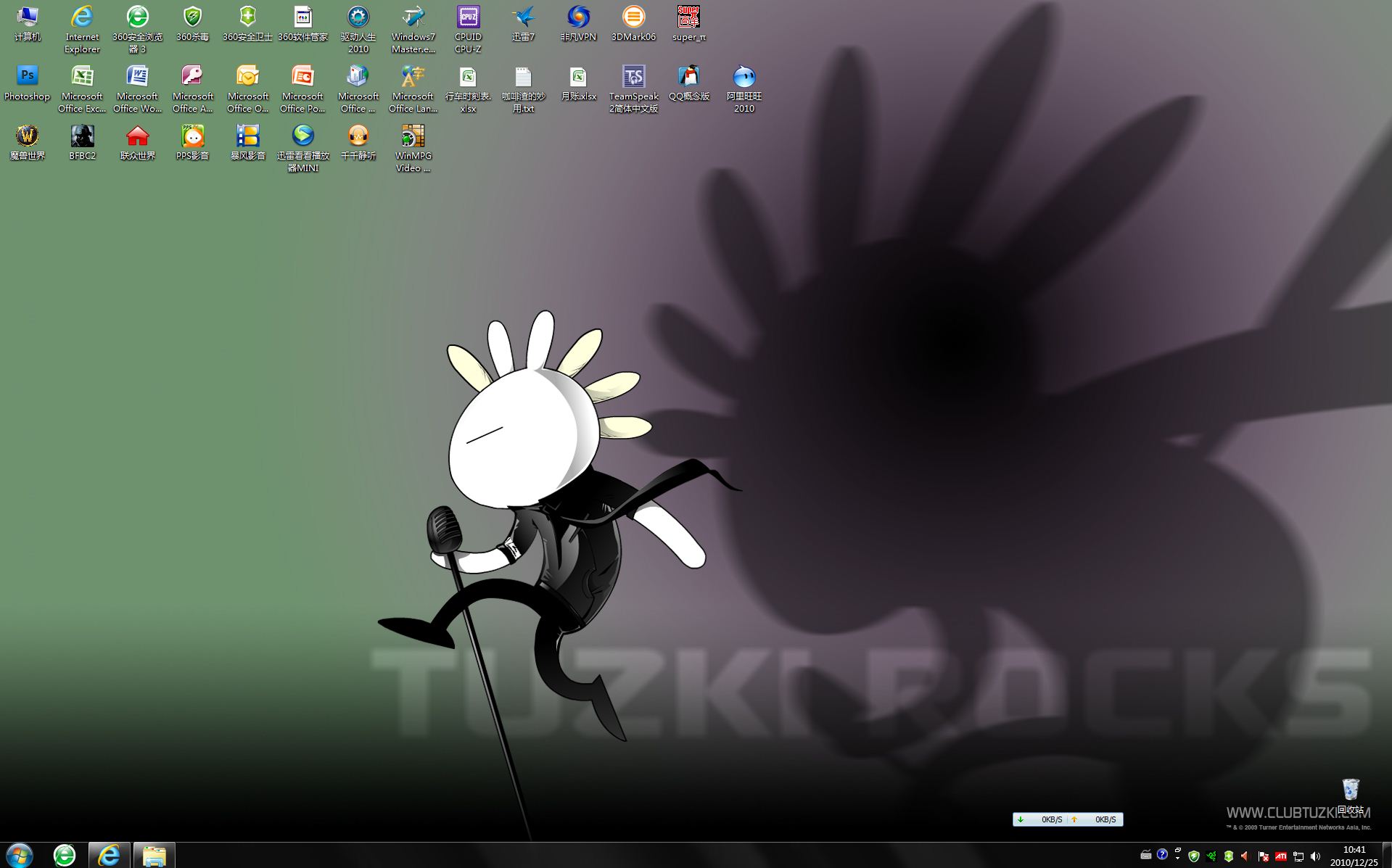Open the 非凡VPN shortcut
The image size is (1392, 868).
[x=578, y=24]
